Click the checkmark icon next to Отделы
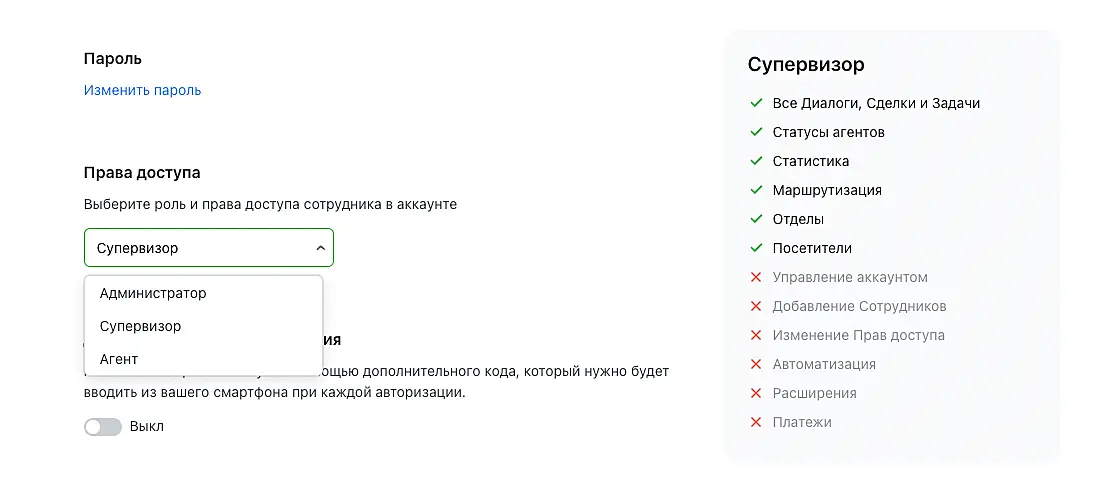This screenshot has height=497, width=1095. [x=756, y=219]
